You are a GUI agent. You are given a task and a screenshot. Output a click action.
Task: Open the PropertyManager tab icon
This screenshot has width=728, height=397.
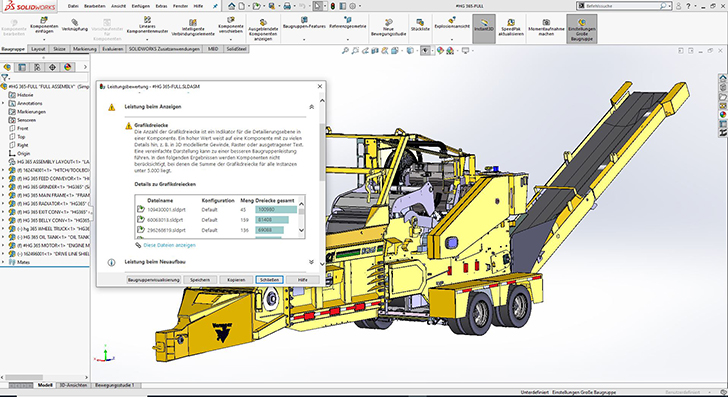click(22, 67)
